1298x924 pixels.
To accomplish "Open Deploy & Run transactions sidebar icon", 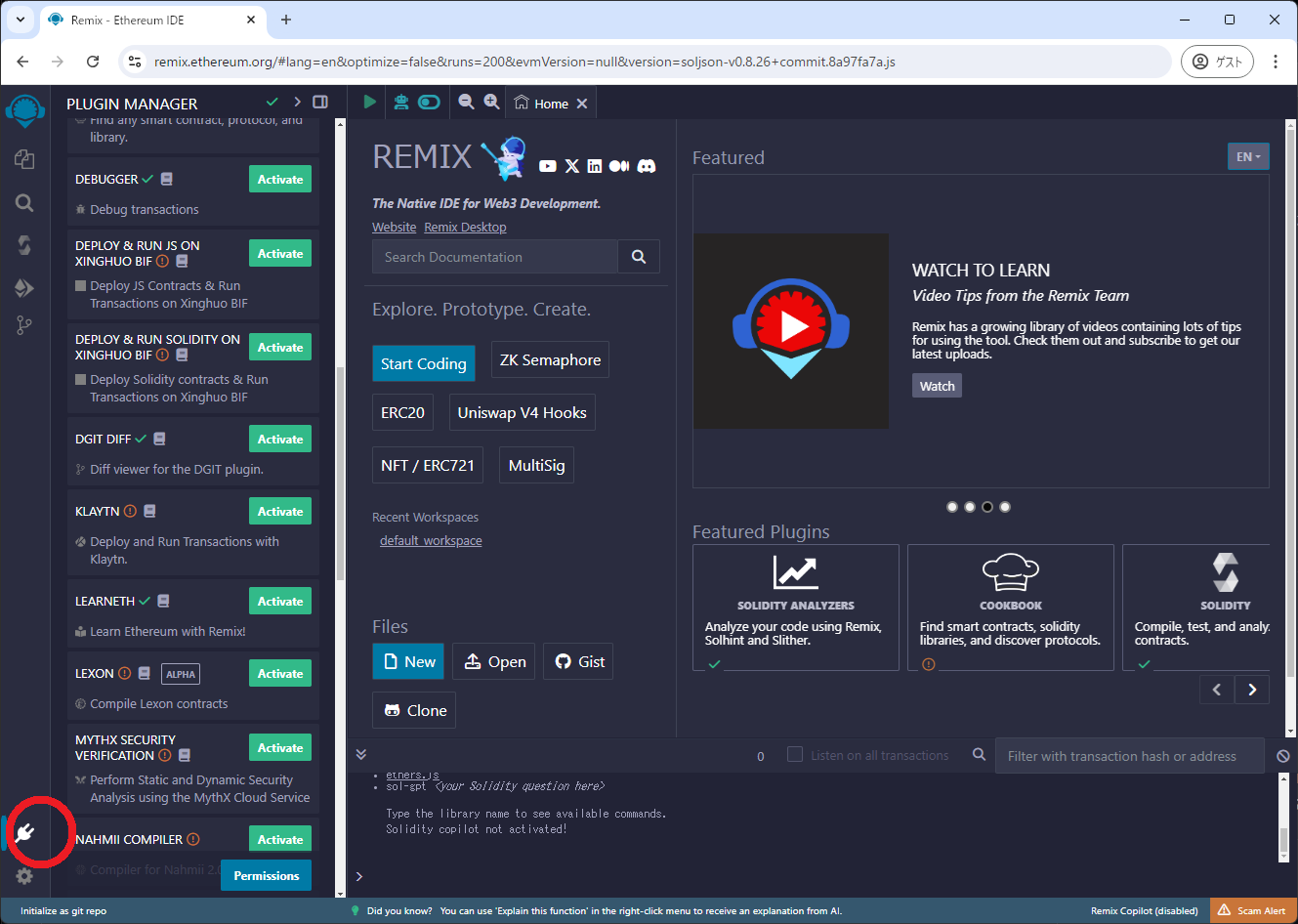I will pyautogui.click(x=24, y=288).
